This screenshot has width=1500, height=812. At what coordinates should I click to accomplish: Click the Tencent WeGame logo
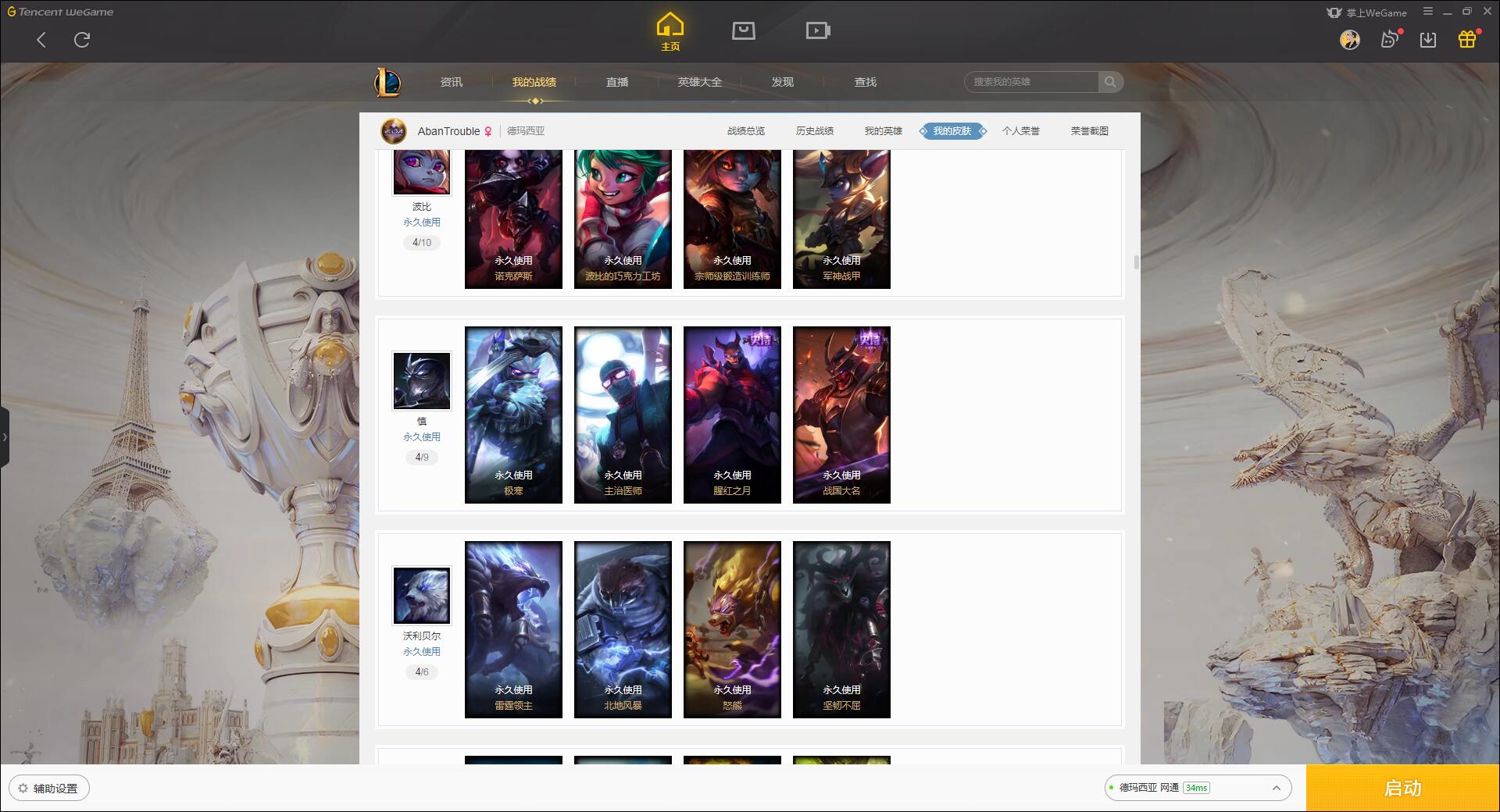coord(60,12)
